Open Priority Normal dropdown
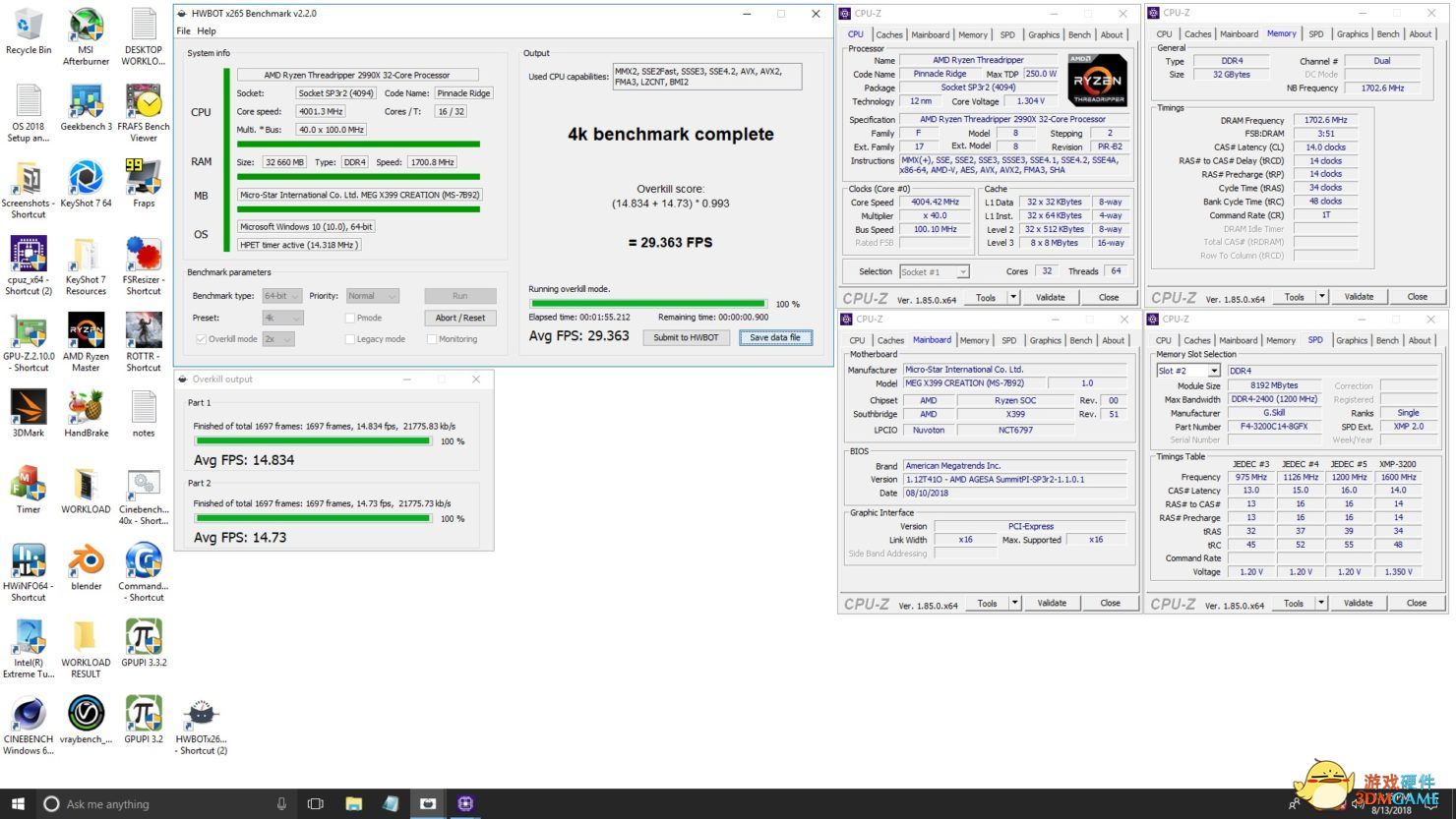This screenshot has height=819, width=1456. pyautogui.click(x=371, y=296)
